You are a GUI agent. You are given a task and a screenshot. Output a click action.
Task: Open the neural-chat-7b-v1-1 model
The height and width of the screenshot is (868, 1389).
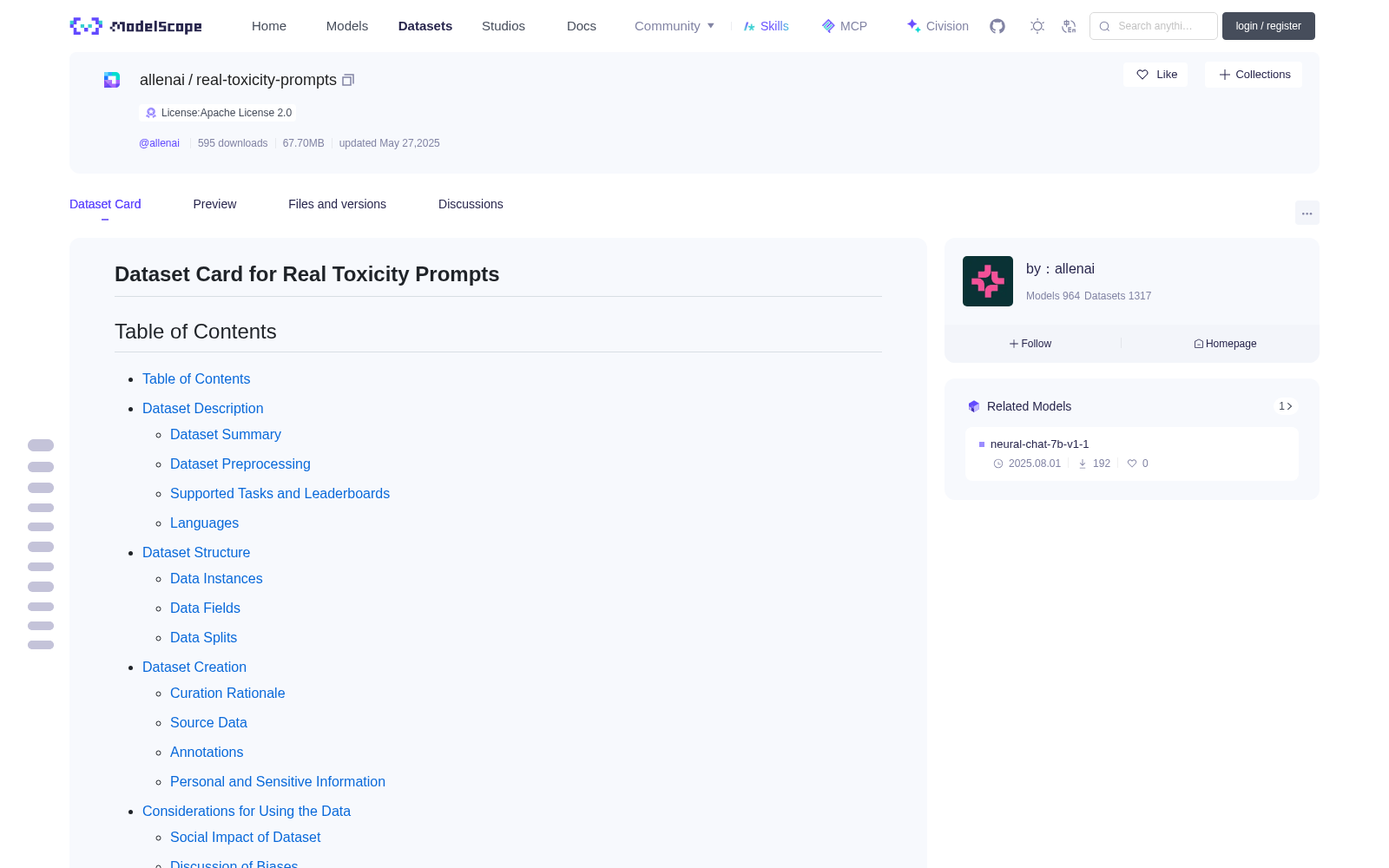pos(1039,444)
